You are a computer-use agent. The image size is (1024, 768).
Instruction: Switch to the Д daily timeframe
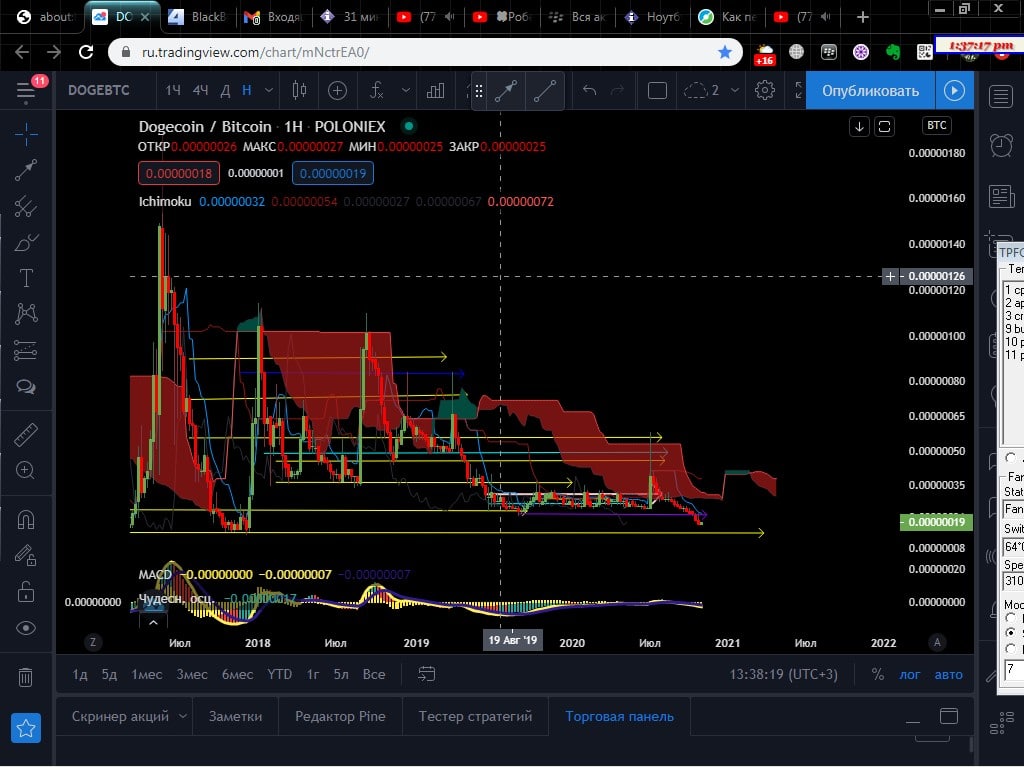[225, 91]
